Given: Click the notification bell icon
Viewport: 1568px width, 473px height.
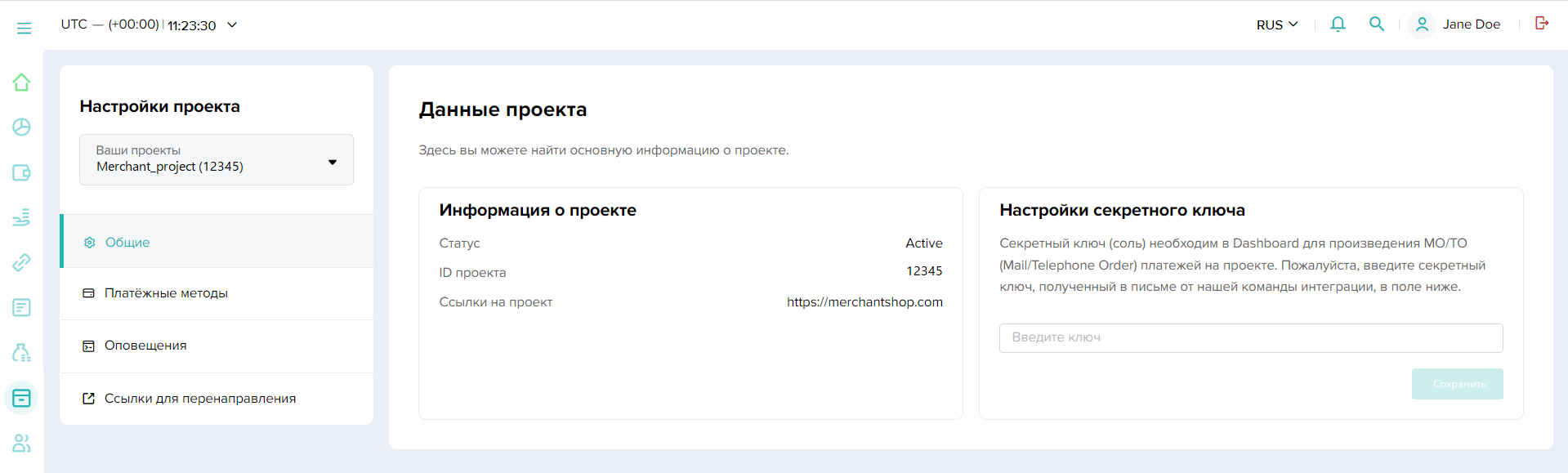Looking at the screenshot, I should [1338, 25].
